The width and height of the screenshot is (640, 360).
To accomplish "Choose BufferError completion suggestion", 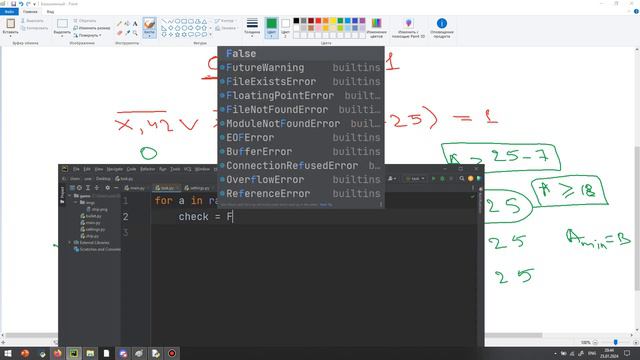I will pyautogui.click(x=301, y=151).
